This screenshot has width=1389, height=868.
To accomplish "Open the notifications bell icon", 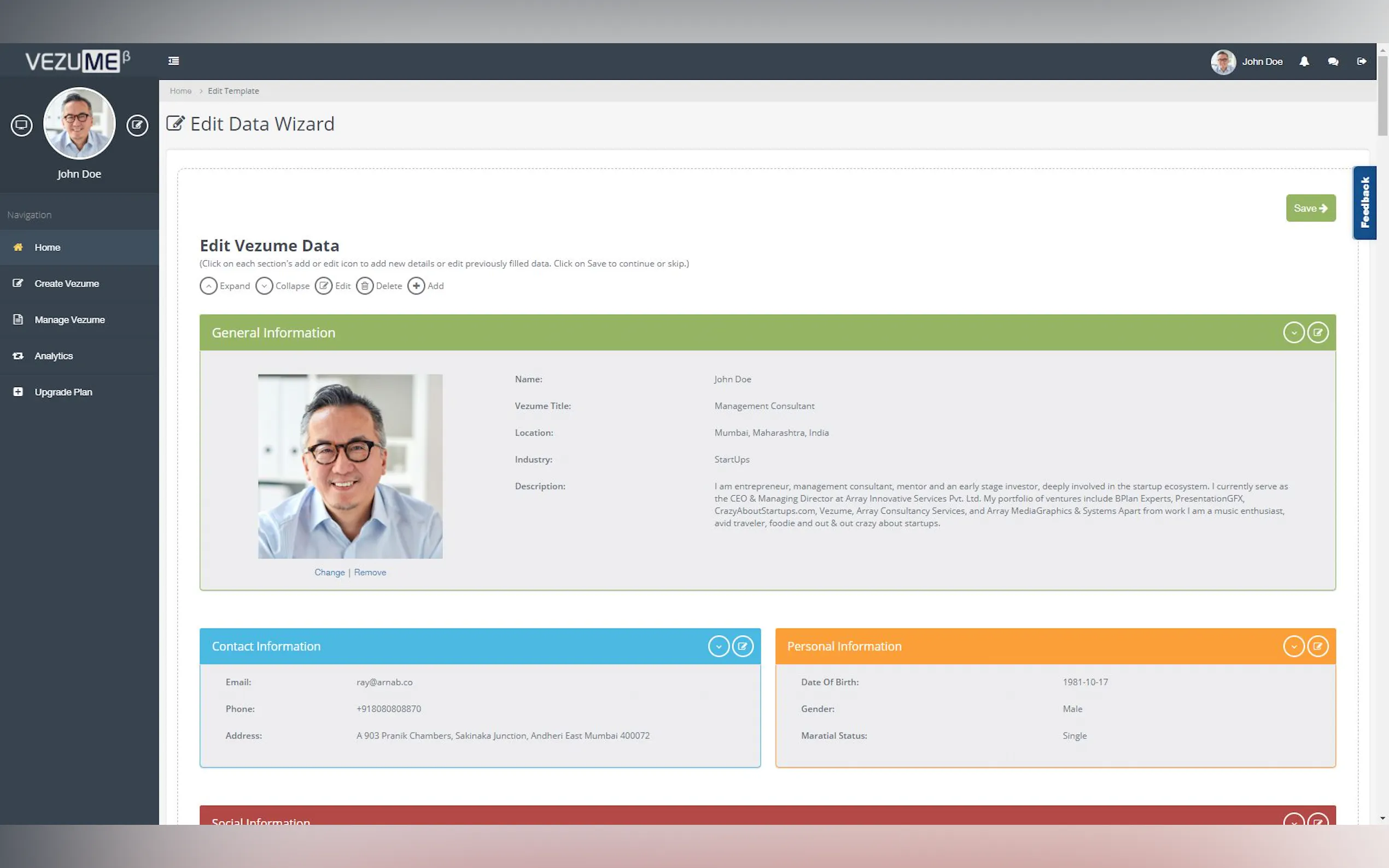I will (1304, 61).
